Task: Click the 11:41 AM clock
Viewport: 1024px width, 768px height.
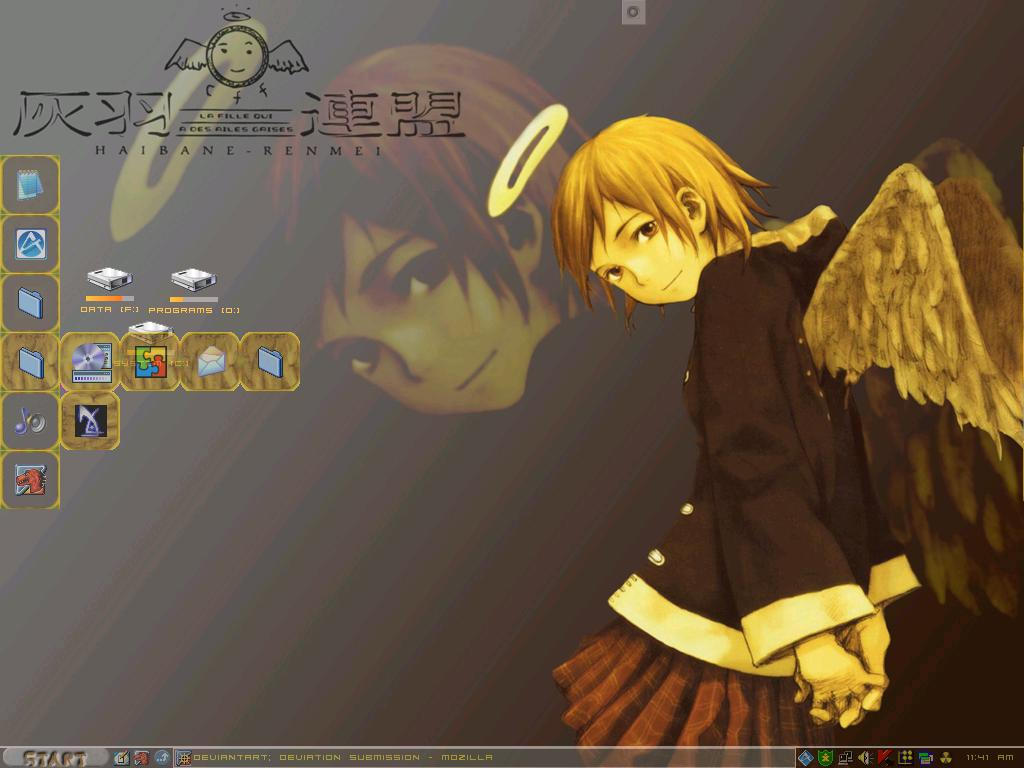Action: (x=989, y=758)
